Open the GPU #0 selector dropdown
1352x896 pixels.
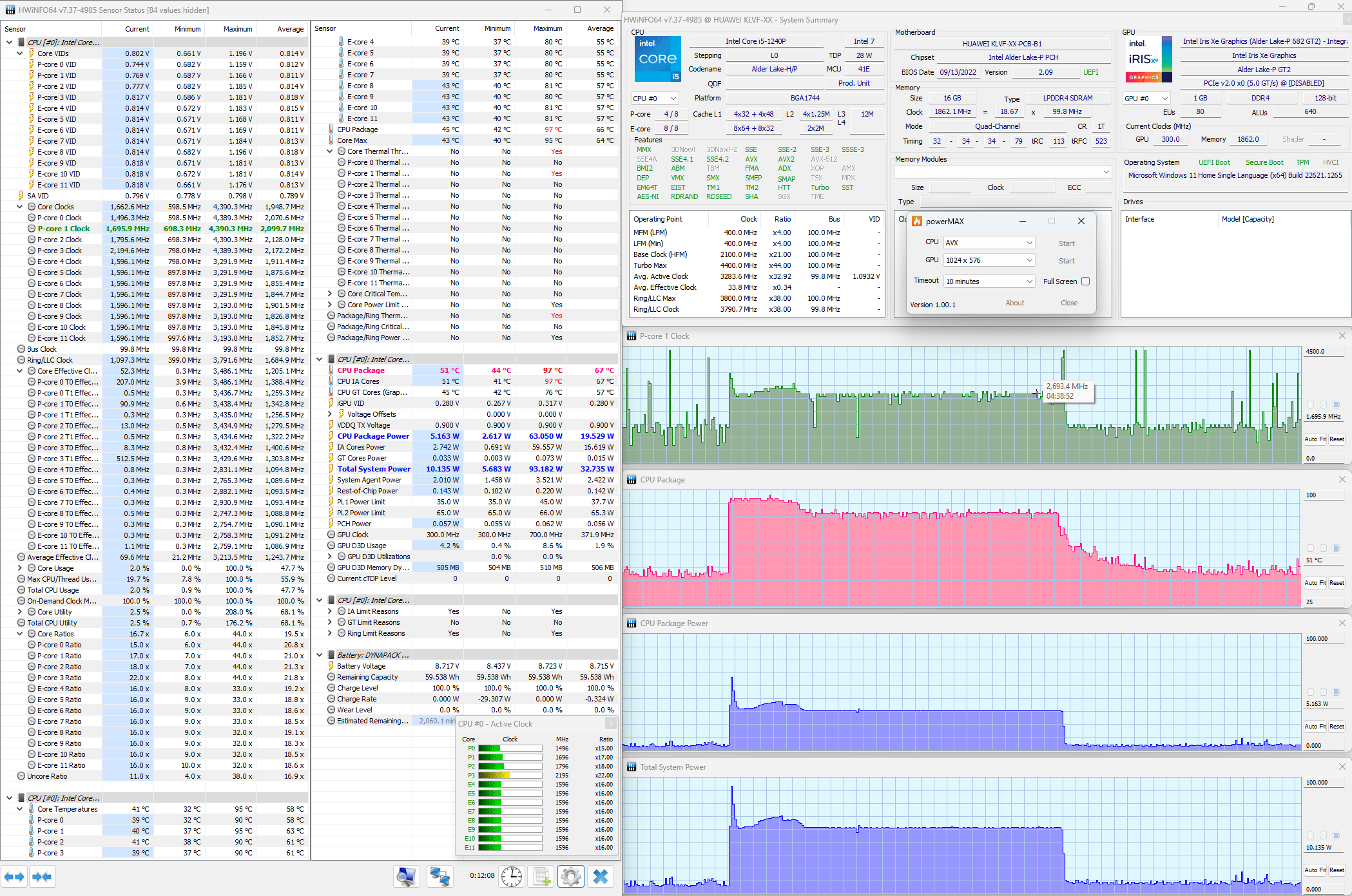click(1146, 99)
